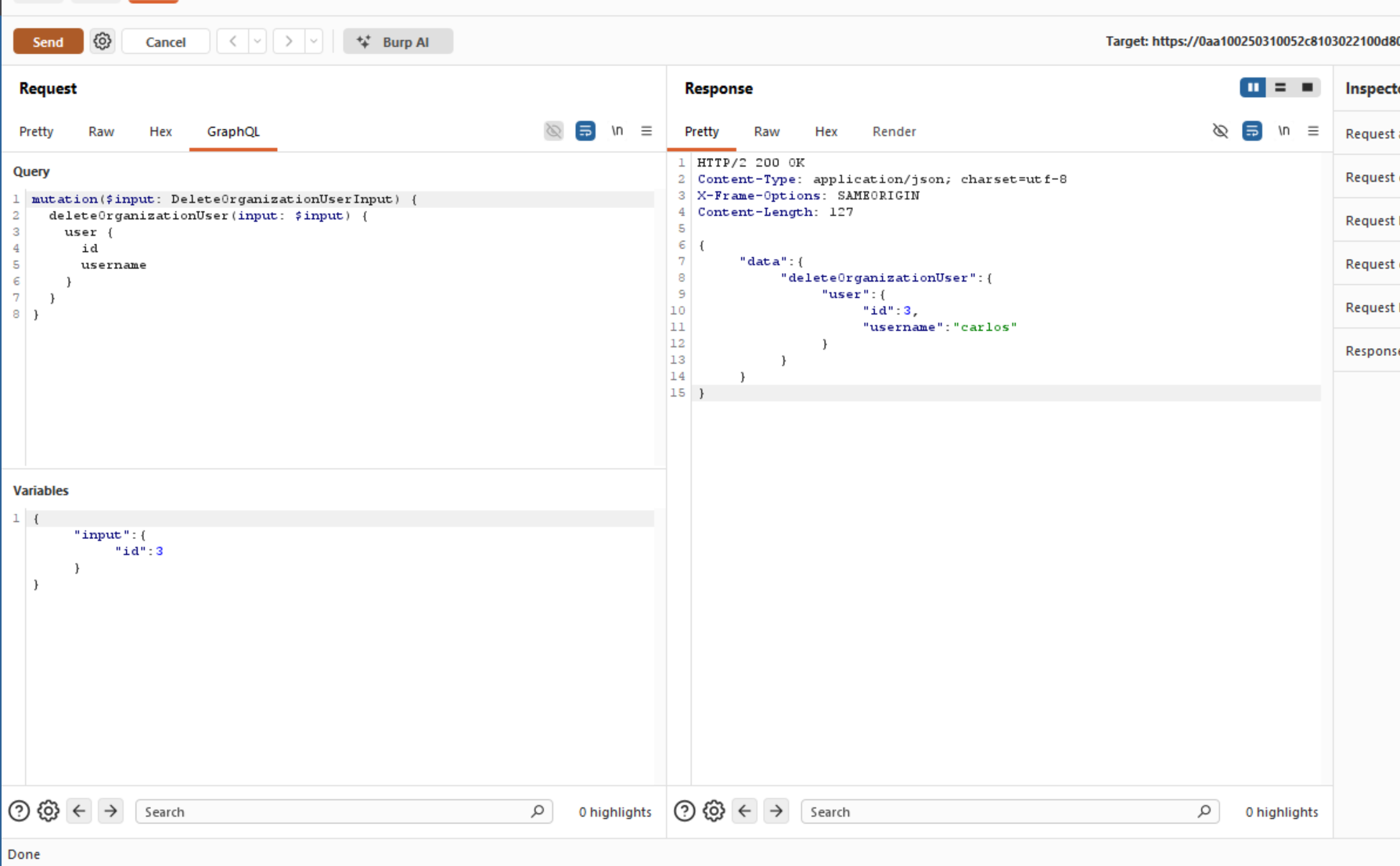Image resolution: width=1400 pixels, height=866 pixels.
Task: Click the response search input field
Action: (x=1010, y=812)
